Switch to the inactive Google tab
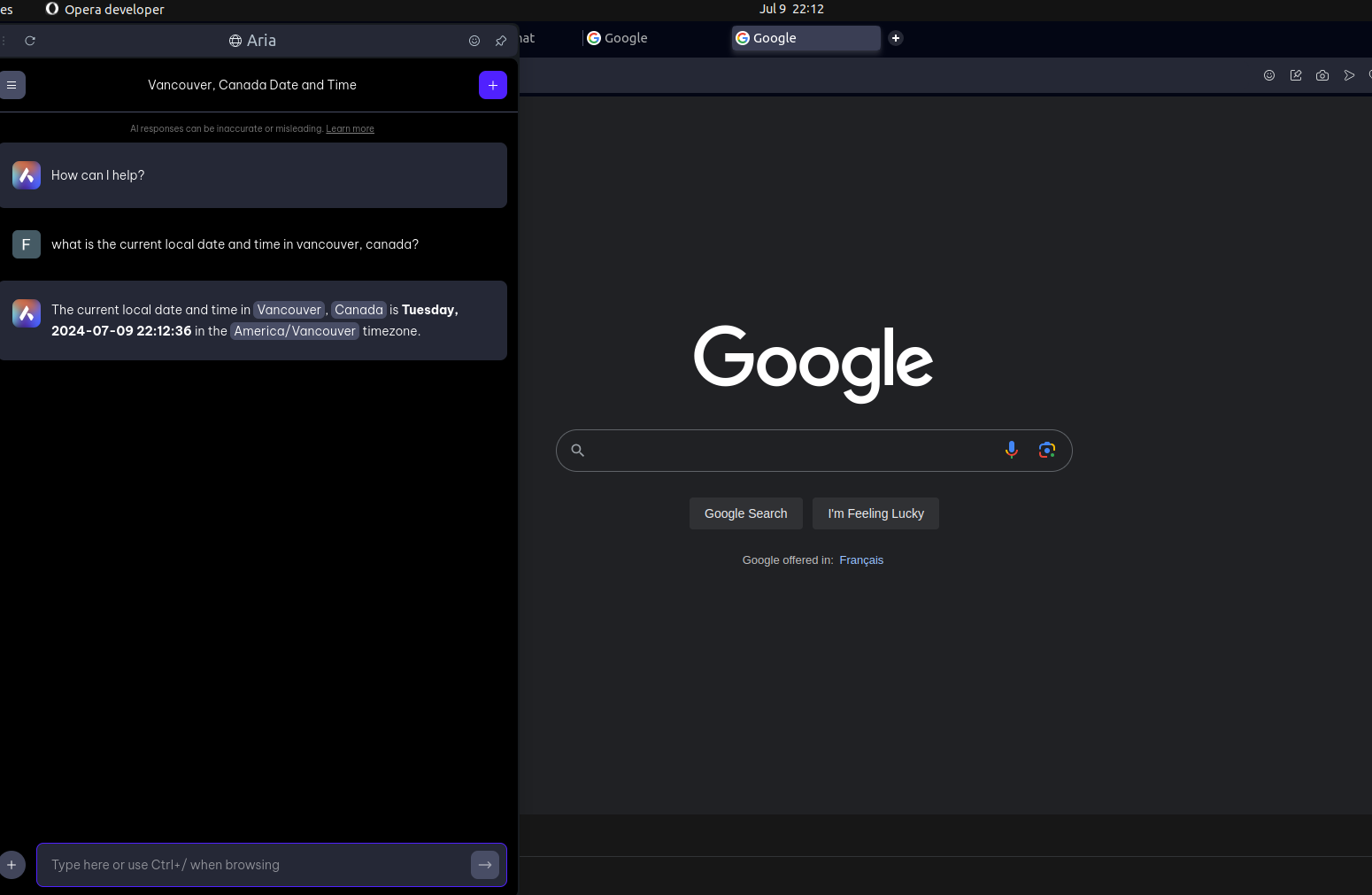 (x=655, y=38)
